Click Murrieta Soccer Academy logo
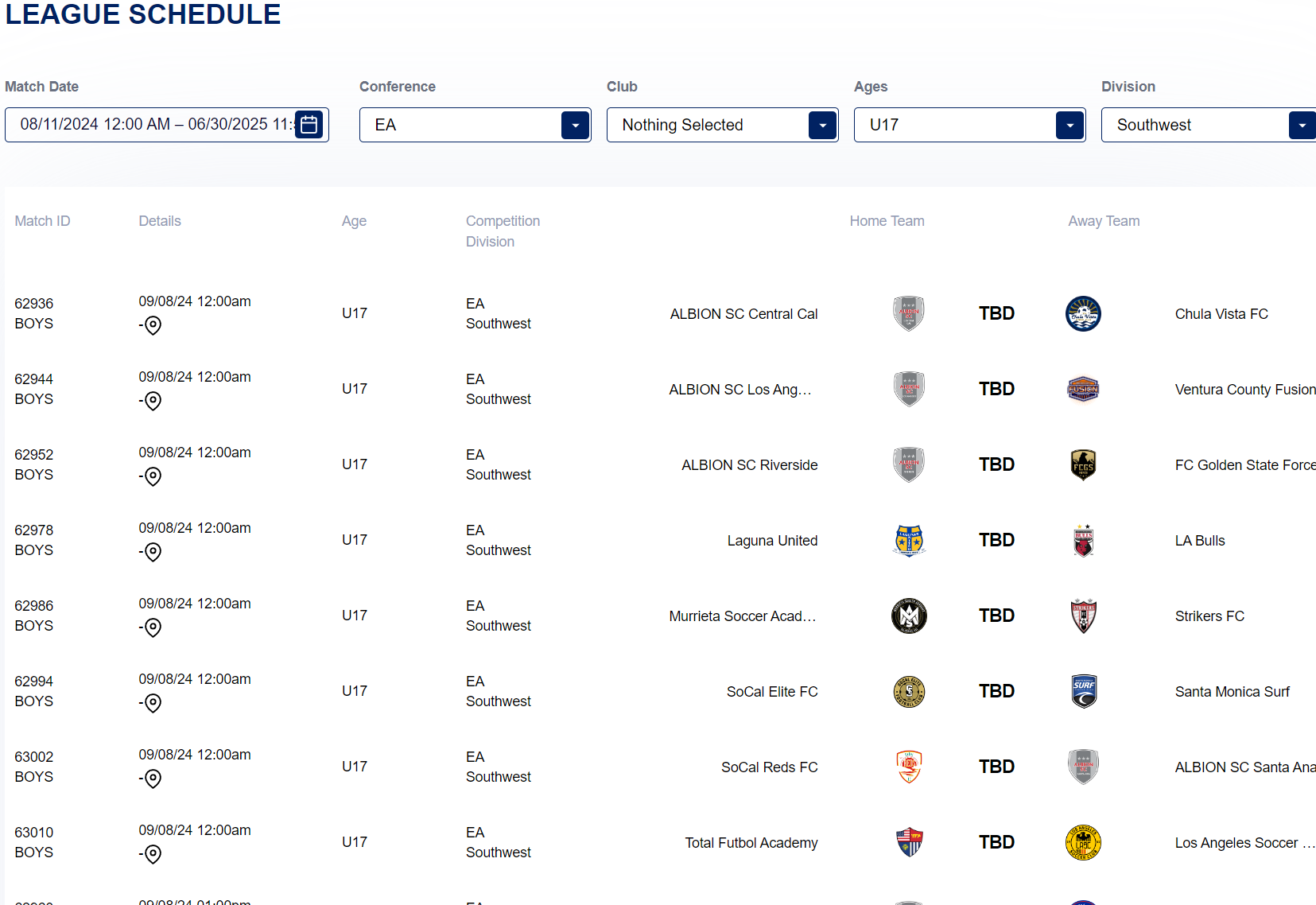The height and width of the screenshot is (905, 1316). pos(909,616)
